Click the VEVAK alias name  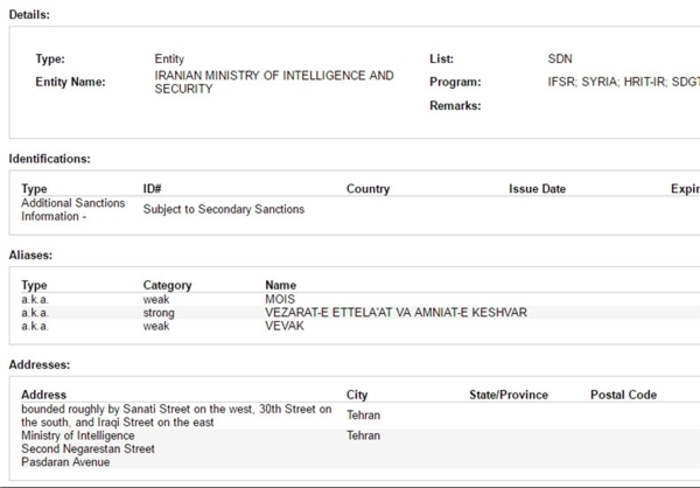click(x=284, y=325)
